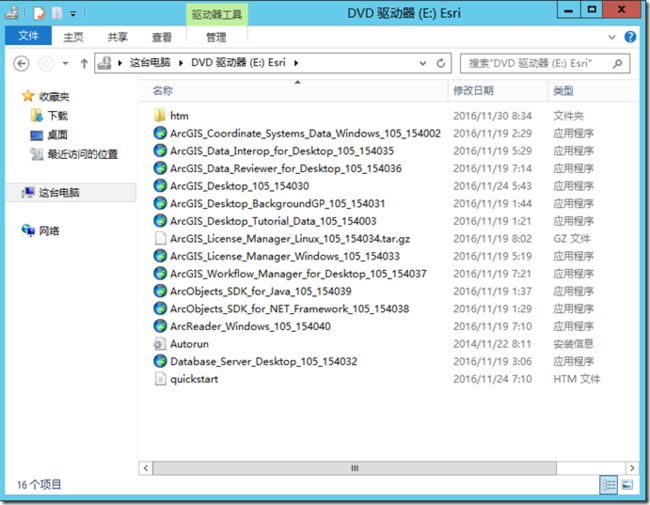Viewport: 650px width, 505px height.
Task: Switch to the 管理 ribbon tab
Action: 216,37
